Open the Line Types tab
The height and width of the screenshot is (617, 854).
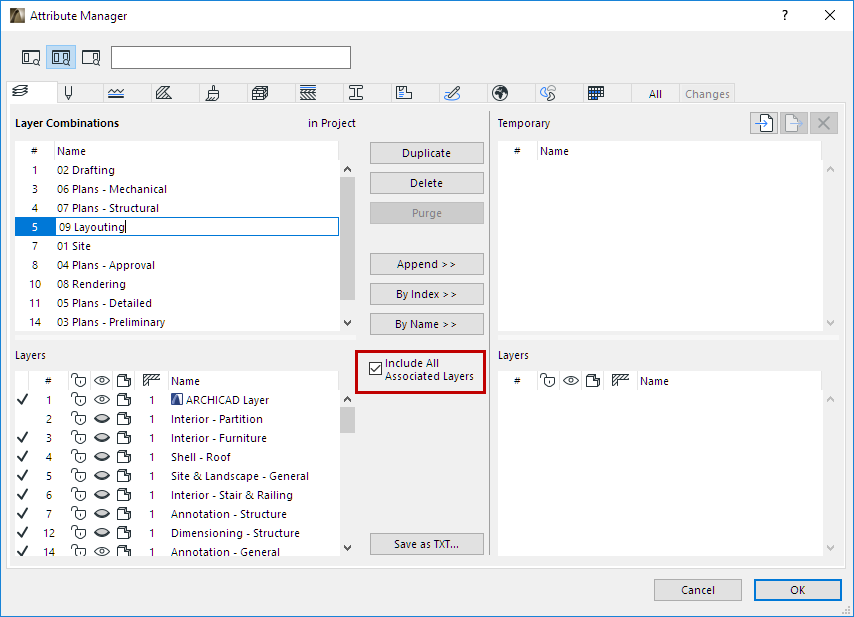[116, 93]
